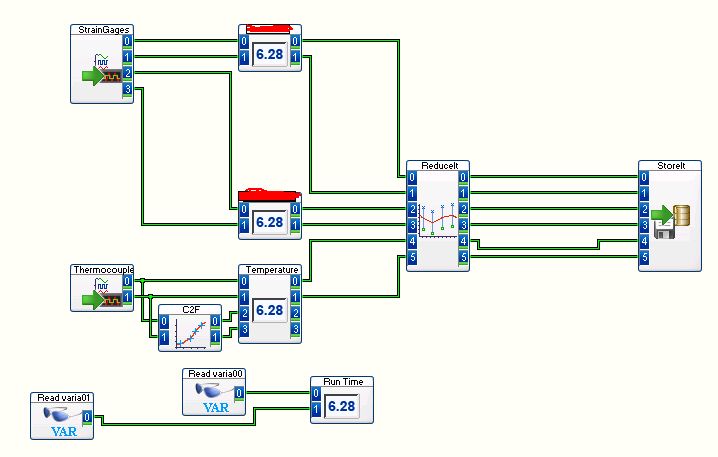Image resolution: width=718 pixels, height=457 pixels.
Task: Select the ReduceIt module title
Action: [x=439, y=165]
